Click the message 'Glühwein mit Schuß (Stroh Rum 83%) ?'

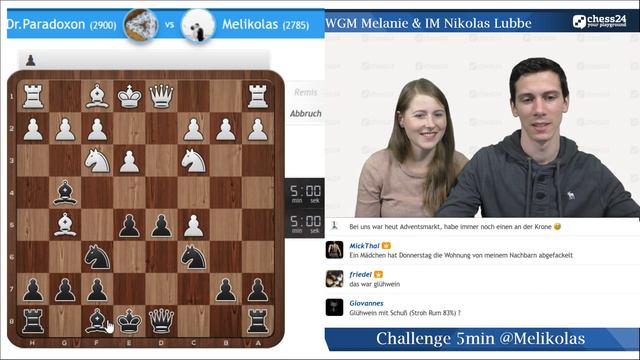pos(405,313)
